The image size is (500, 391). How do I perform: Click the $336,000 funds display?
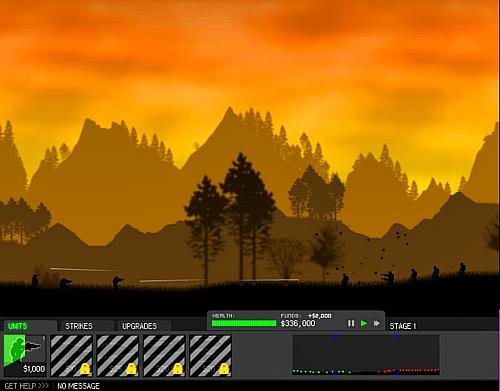[298, 323]
